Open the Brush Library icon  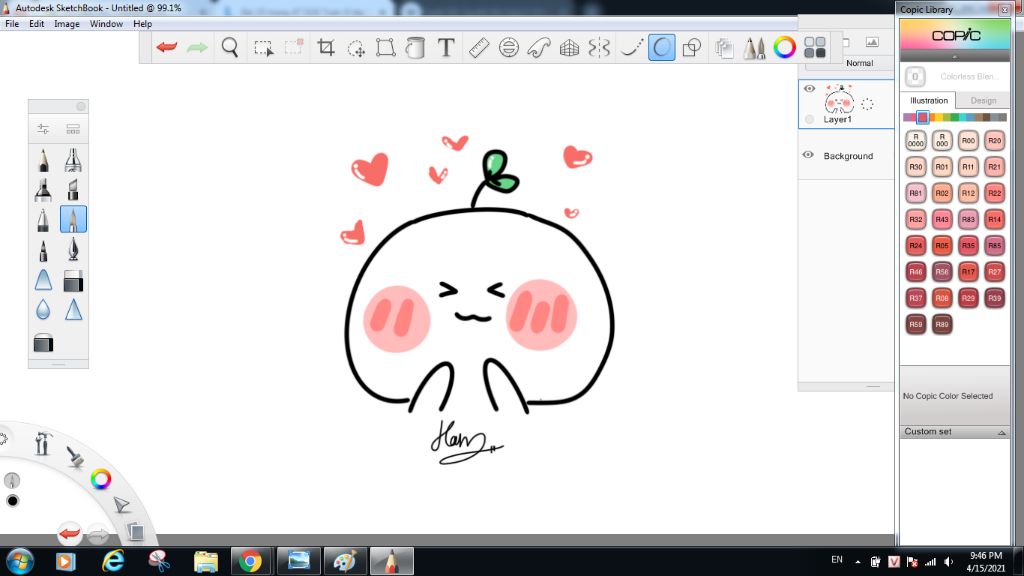click(73, 129)
